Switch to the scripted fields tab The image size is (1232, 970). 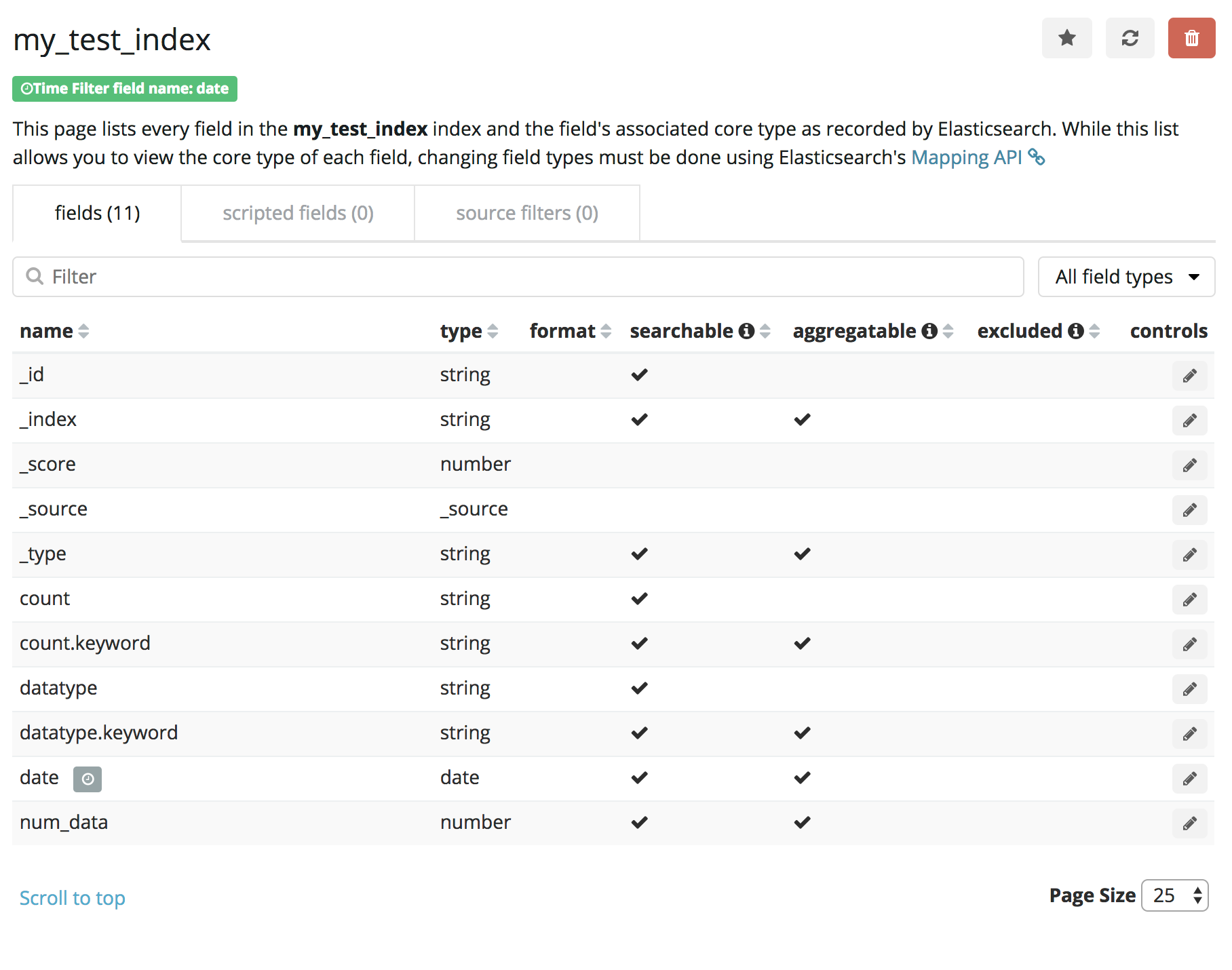coord(298,213)
